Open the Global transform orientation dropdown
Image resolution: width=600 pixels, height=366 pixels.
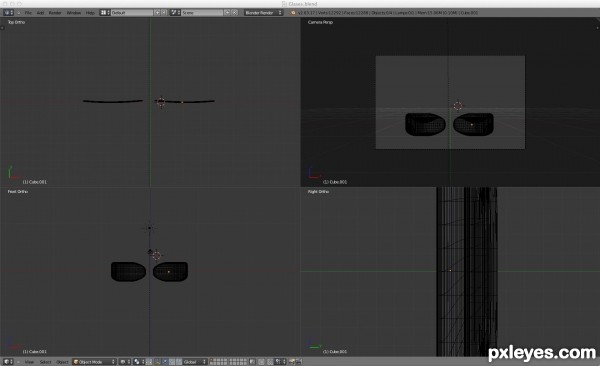(194, 361)
